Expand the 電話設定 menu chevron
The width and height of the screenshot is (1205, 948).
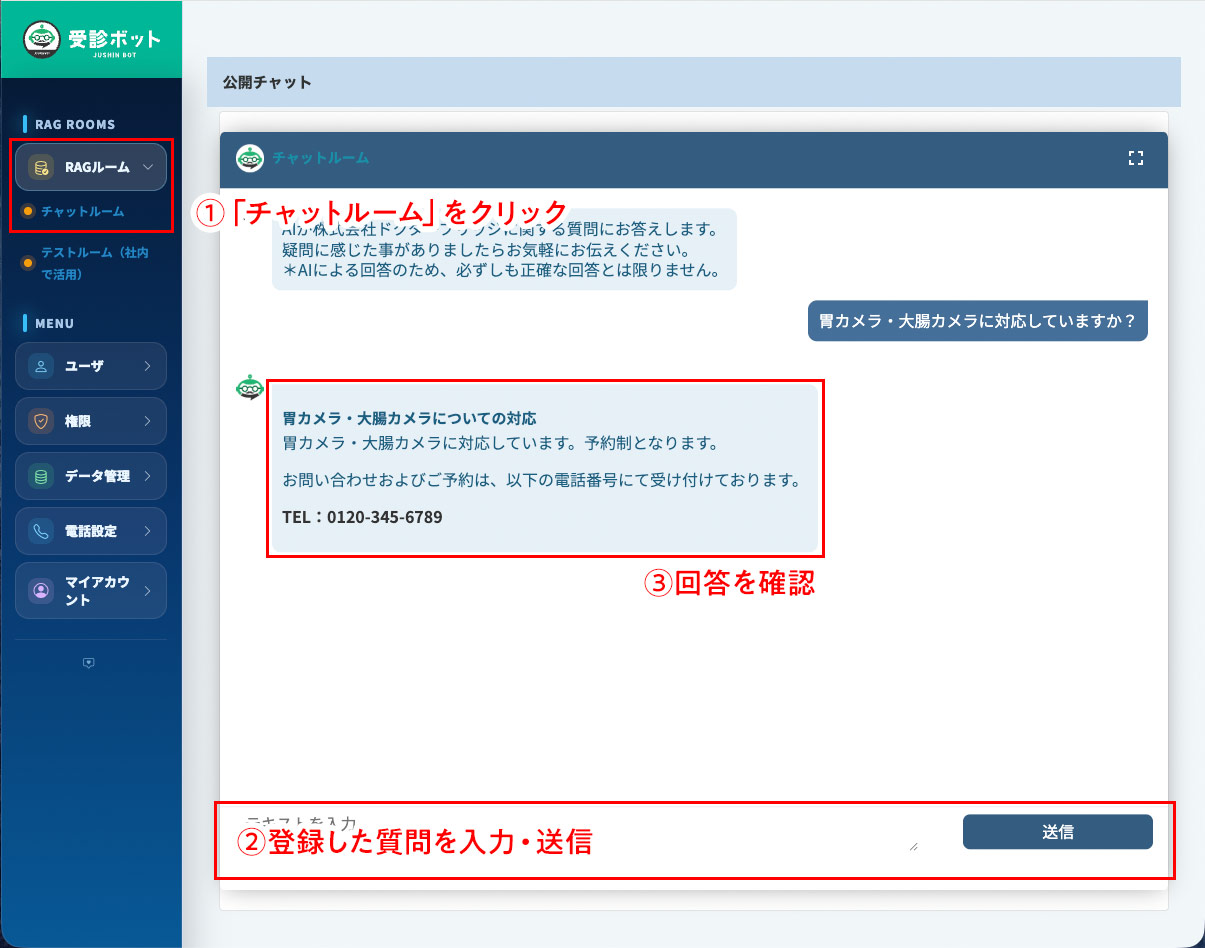coord(147,531)
